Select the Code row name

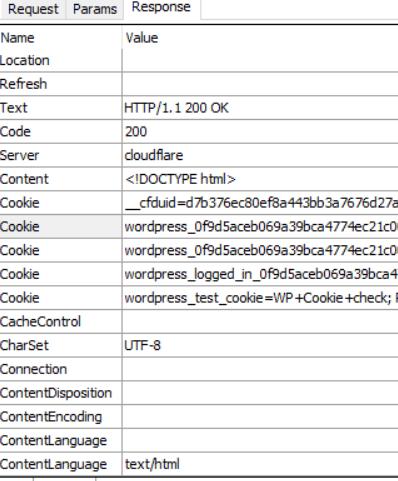[15, 132]
